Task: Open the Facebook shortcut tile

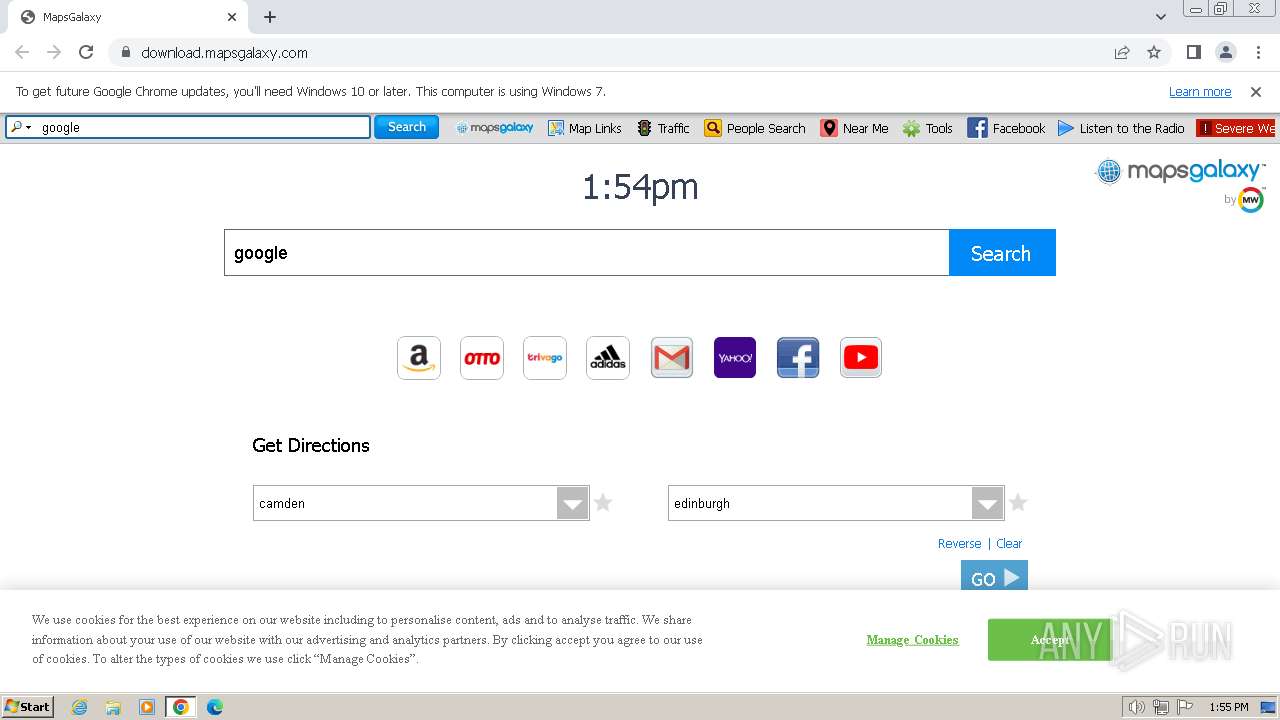Action: point(798,358)
